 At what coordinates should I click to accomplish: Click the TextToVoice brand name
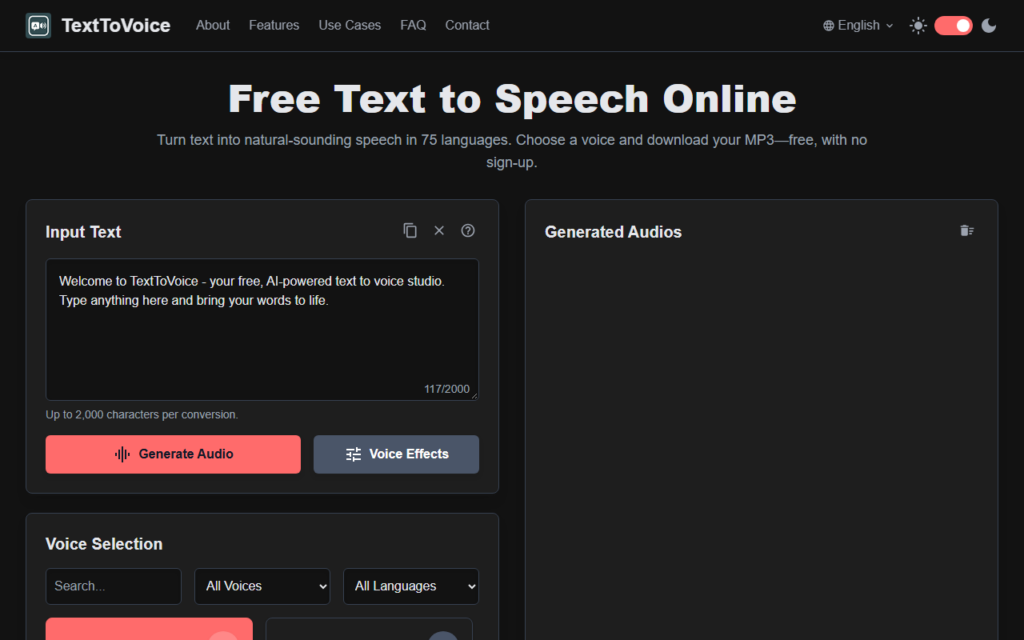(x=116, y=25)
